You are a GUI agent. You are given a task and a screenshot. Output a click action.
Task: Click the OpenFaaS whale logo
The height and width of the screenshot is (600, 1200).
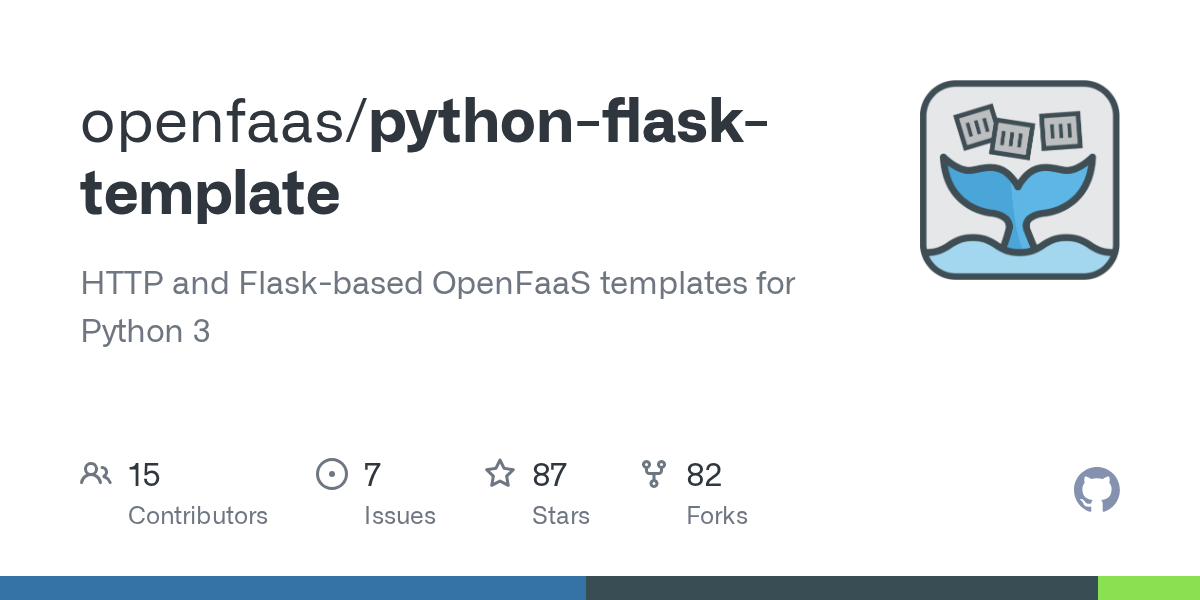point(1019,180)
